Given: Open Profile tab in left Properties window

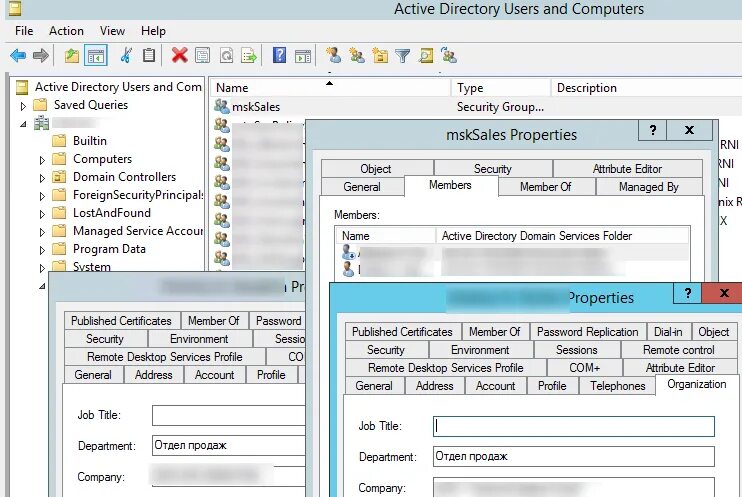Looking at the screenshot, I should 271,375.
